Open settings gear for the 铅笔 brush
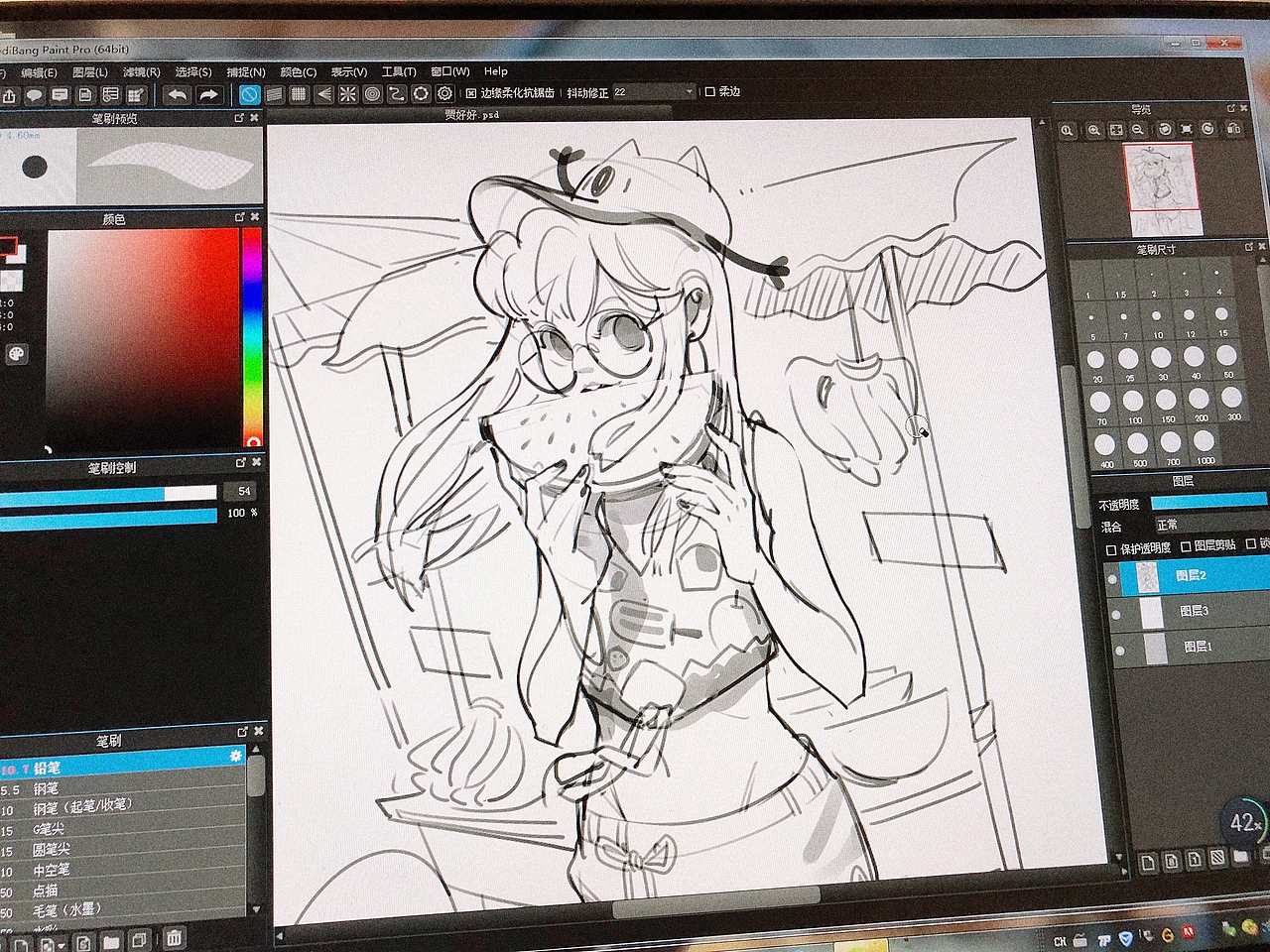1270x952 pixels. [236, 757]
